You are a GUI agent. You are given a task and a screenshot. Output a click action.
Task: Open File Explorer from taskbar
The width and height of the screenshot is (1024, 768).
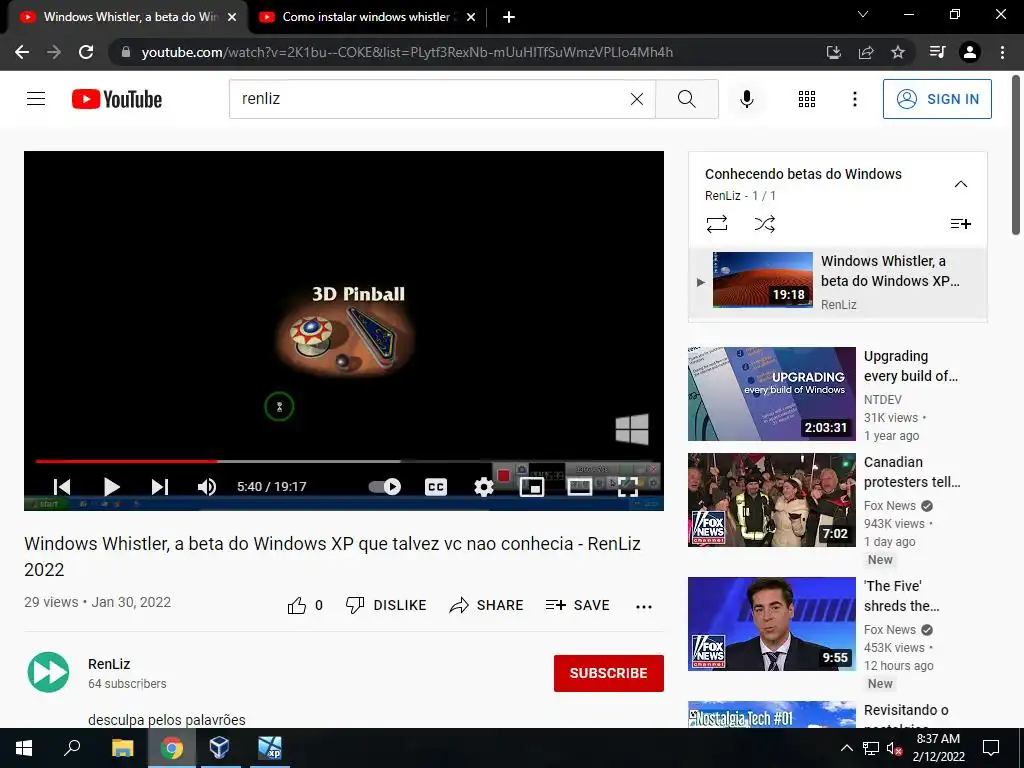point(122,748)
